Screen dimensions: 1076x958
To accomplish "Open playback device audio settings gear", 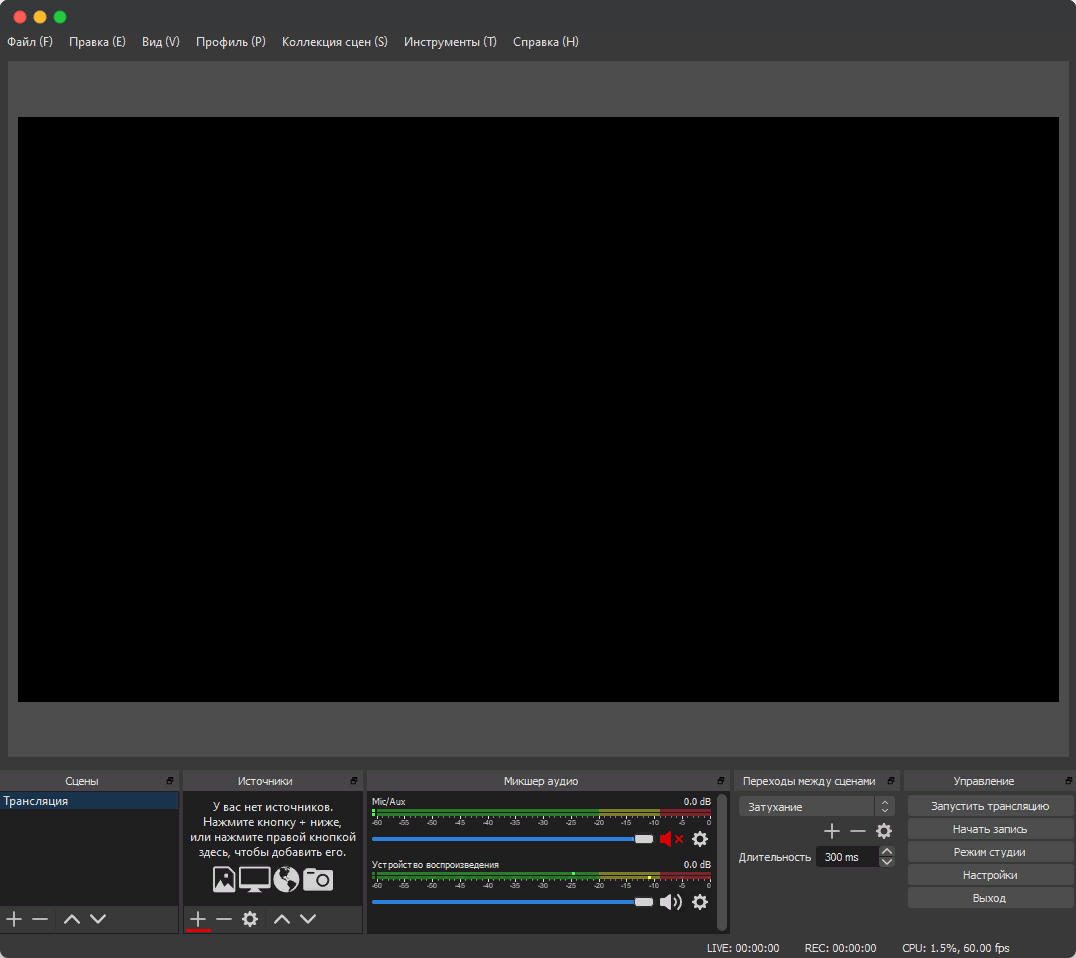I will (x=700, y=902).
